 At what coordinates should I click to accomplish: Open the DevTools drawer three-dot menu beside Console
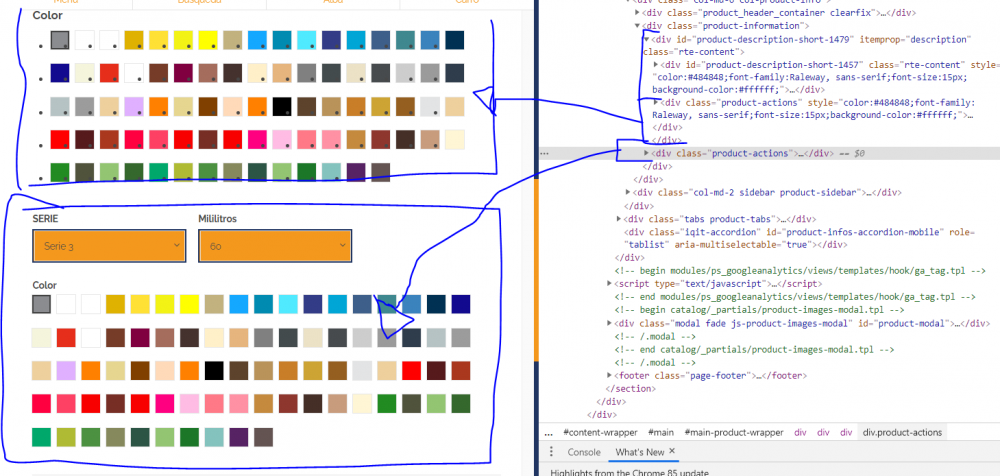[x=552, y=452]
